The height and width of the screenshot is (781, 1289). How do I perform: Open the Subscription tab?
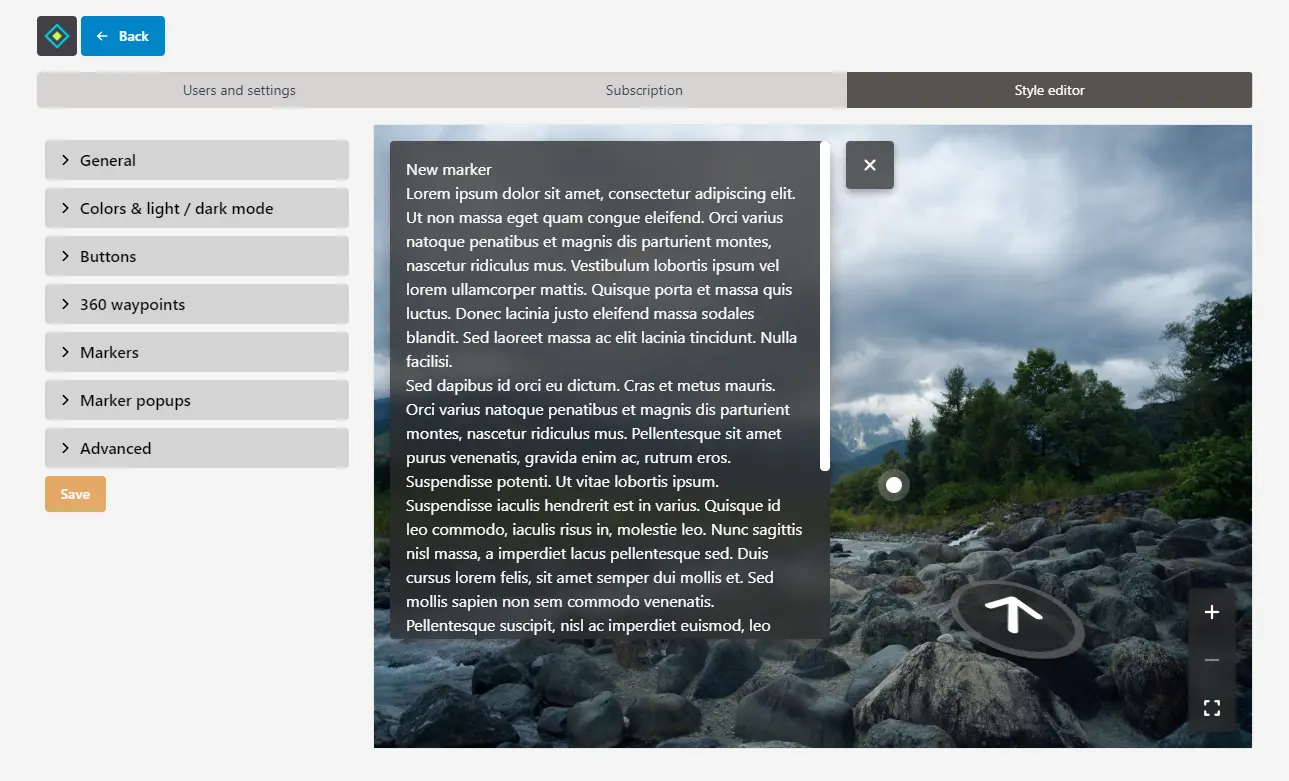643,90
